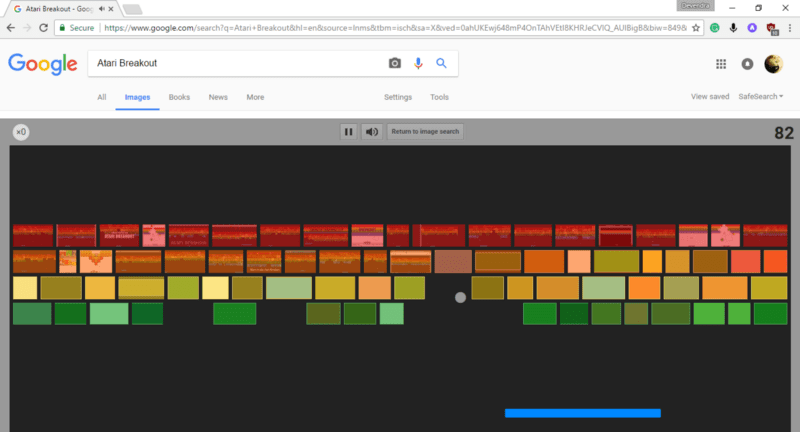Open View saved images link
The height and width of the screenshot is (432, 800).
click(x=710, y=96)
